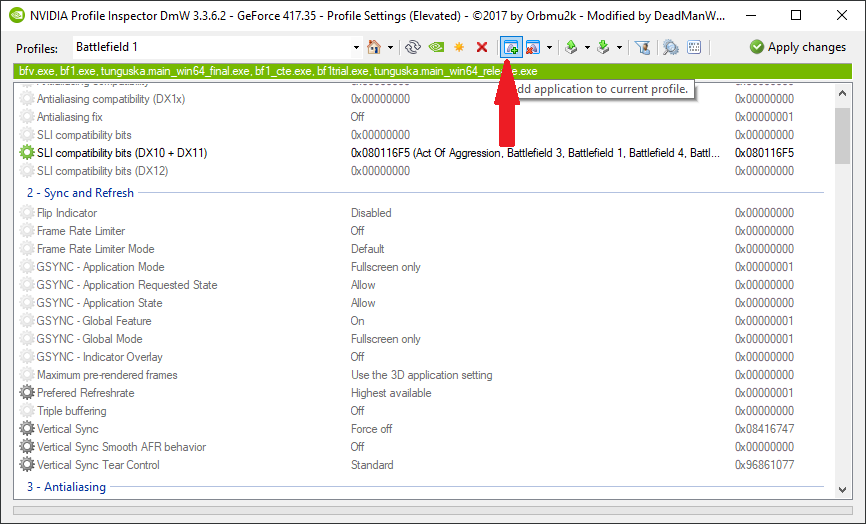Open the import options dropdown arrow
This screenshot has height=524, width=866.
tap(619, 47)
